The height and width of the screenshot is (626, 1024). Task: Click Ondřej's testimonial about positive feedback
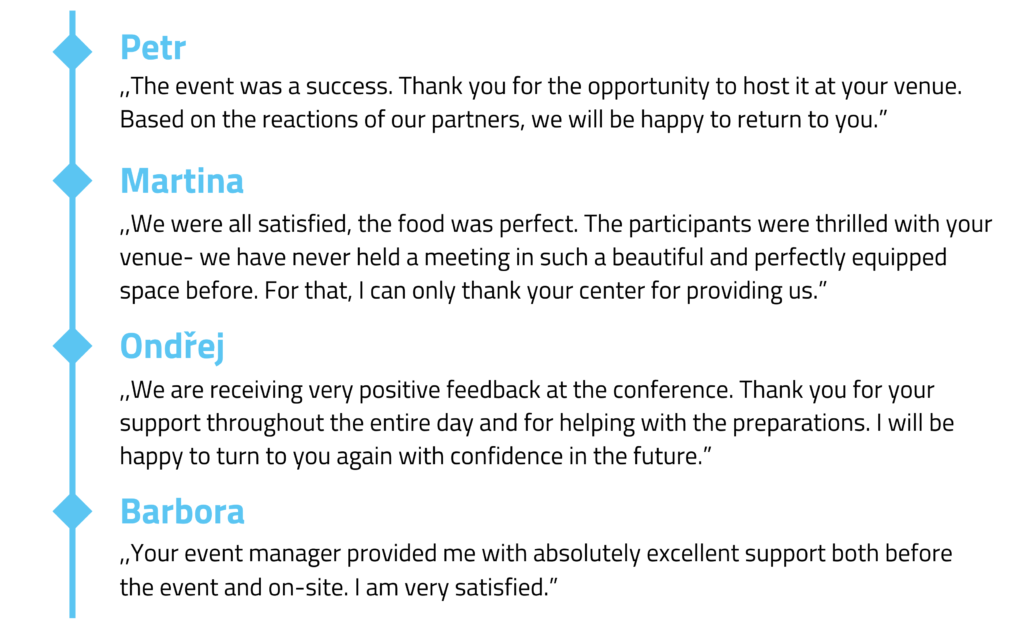point(537,423)
